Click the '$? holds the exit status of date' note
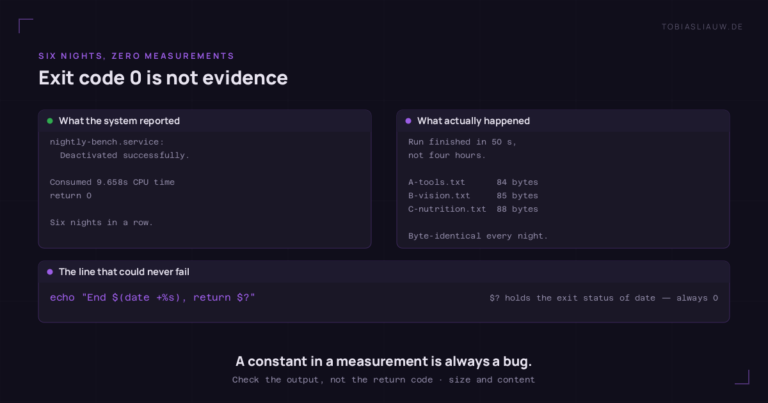Screen dimensions: 768x403 [x=603, y=298]
